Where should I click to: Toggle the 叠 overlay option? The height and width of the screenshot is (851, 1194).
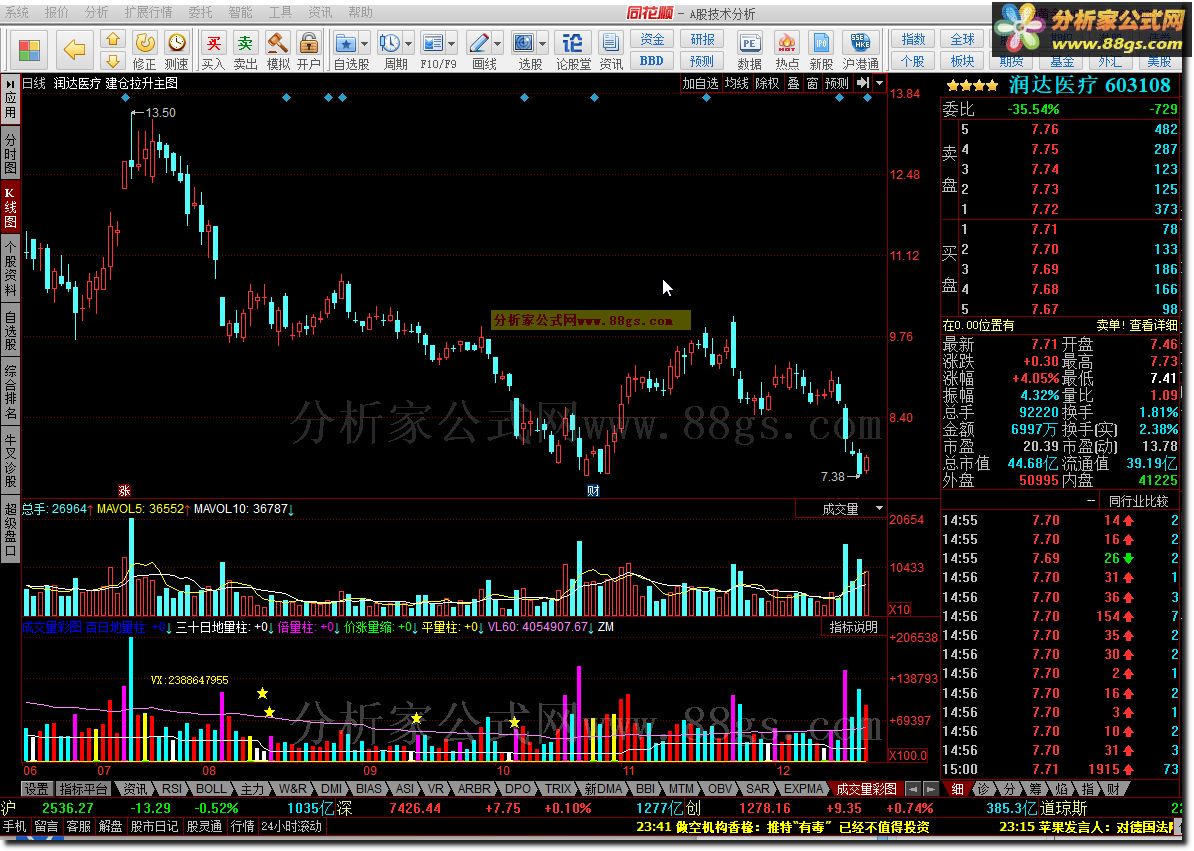tap(793, 83)
